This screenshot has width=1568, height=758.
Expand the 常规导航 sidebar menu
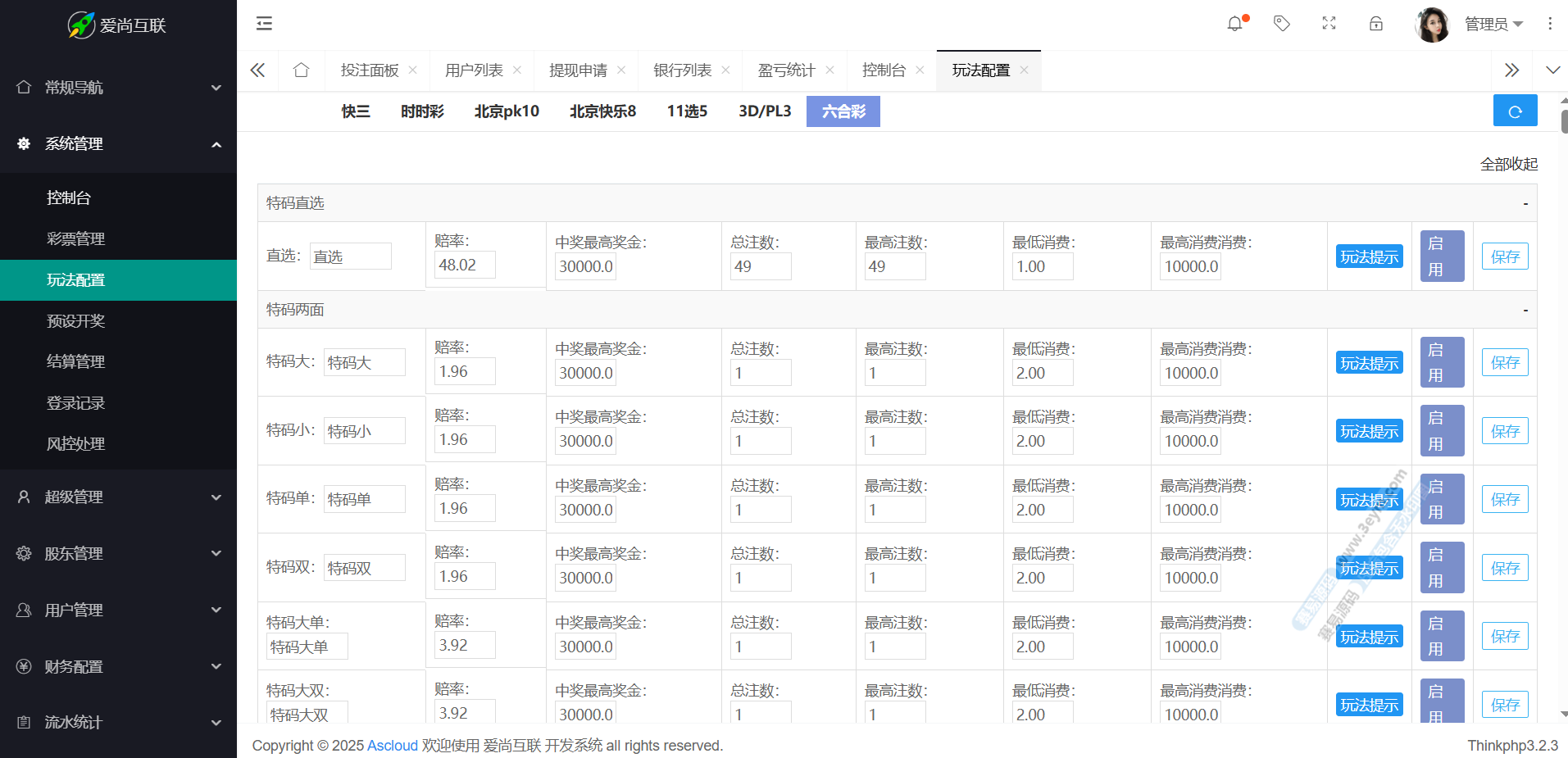(118, 88)
